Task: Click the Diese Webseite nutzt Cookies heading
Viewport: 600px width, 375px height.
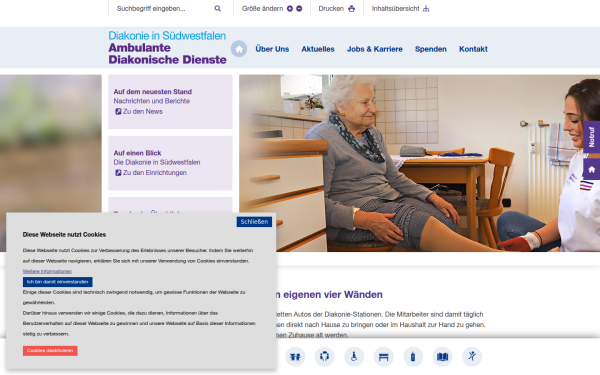Action: coord(64,235)
